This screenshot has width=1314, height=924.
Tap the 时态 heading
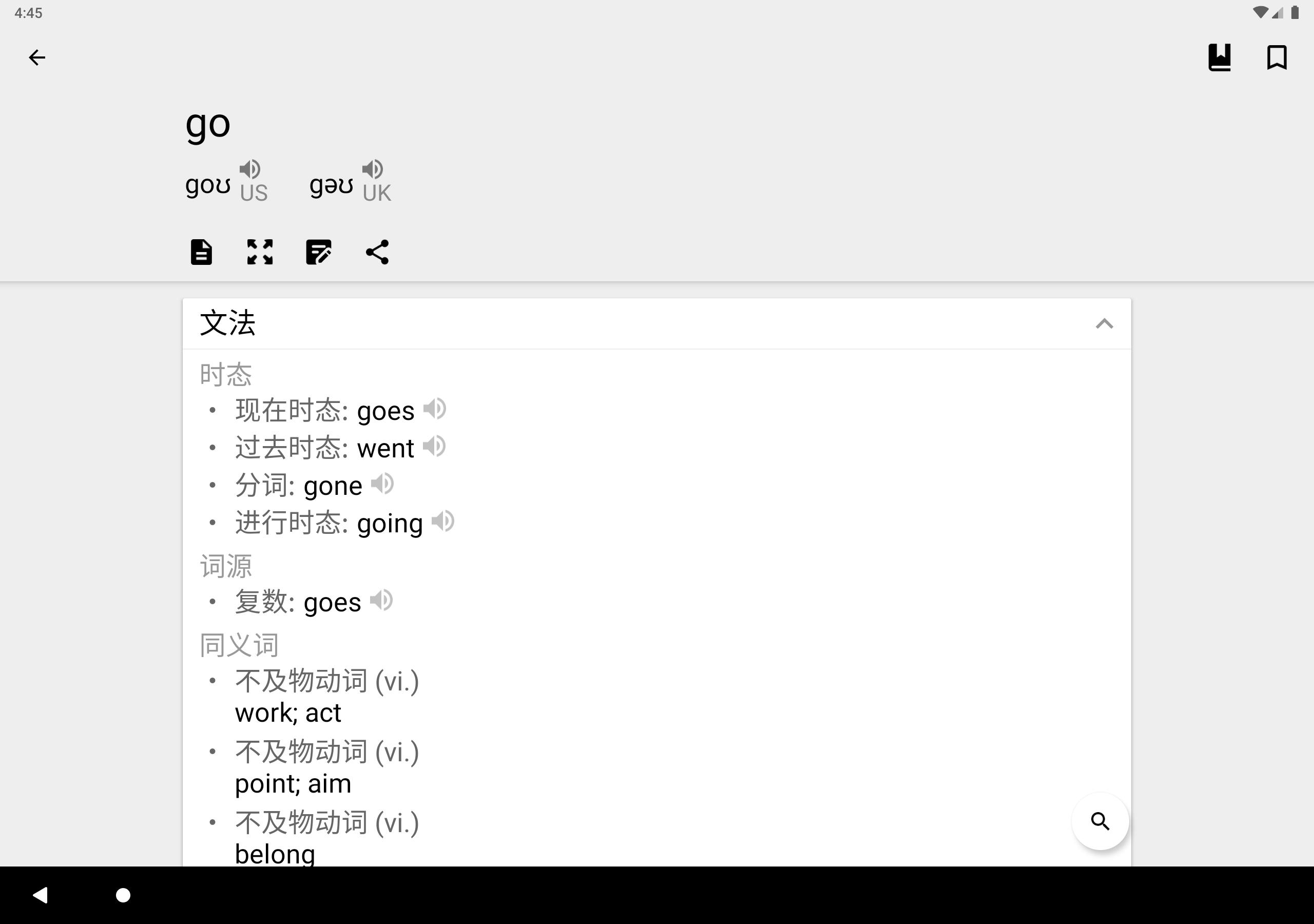225,374
